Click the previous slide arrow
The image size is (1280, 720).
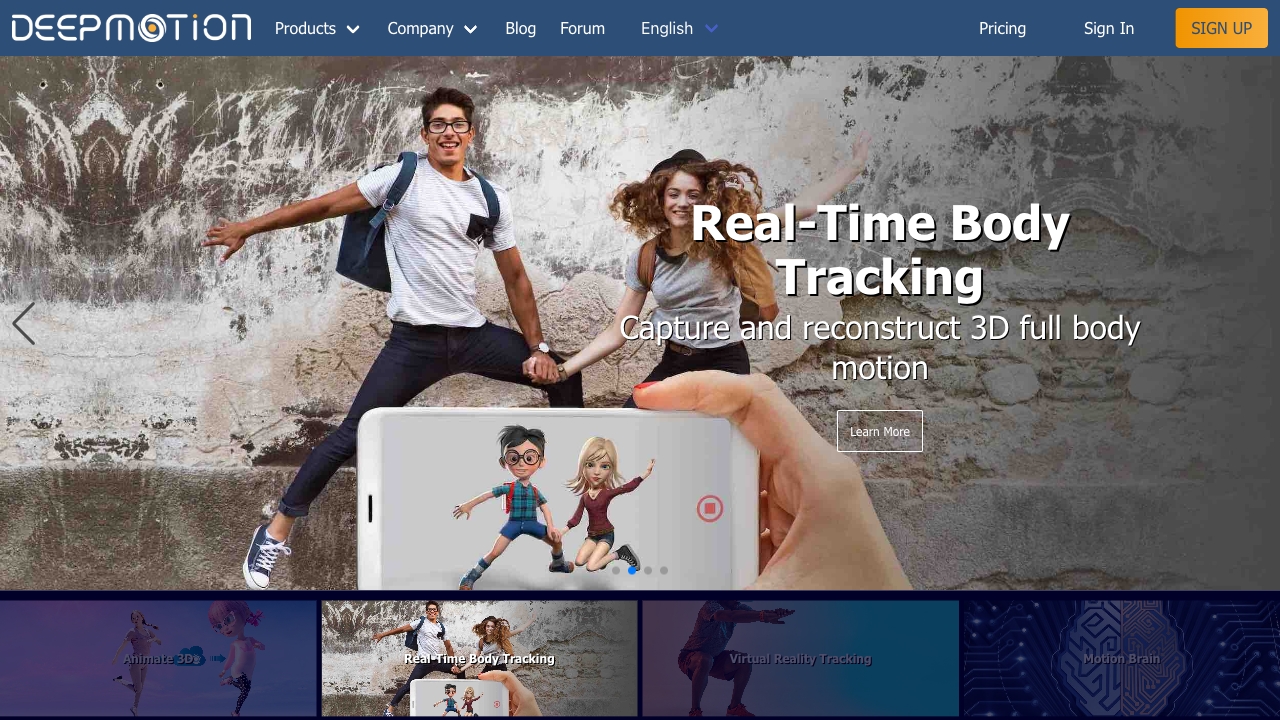[x=22, y=323]
